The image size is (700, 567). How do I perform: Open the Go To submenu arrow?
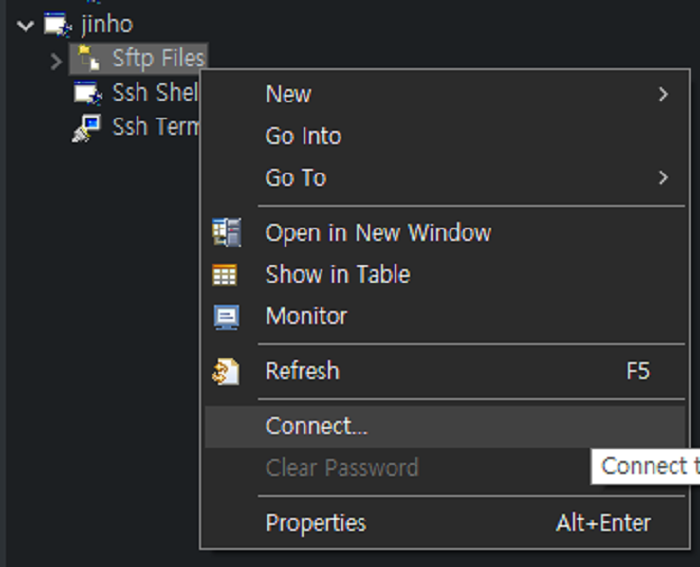663,178
